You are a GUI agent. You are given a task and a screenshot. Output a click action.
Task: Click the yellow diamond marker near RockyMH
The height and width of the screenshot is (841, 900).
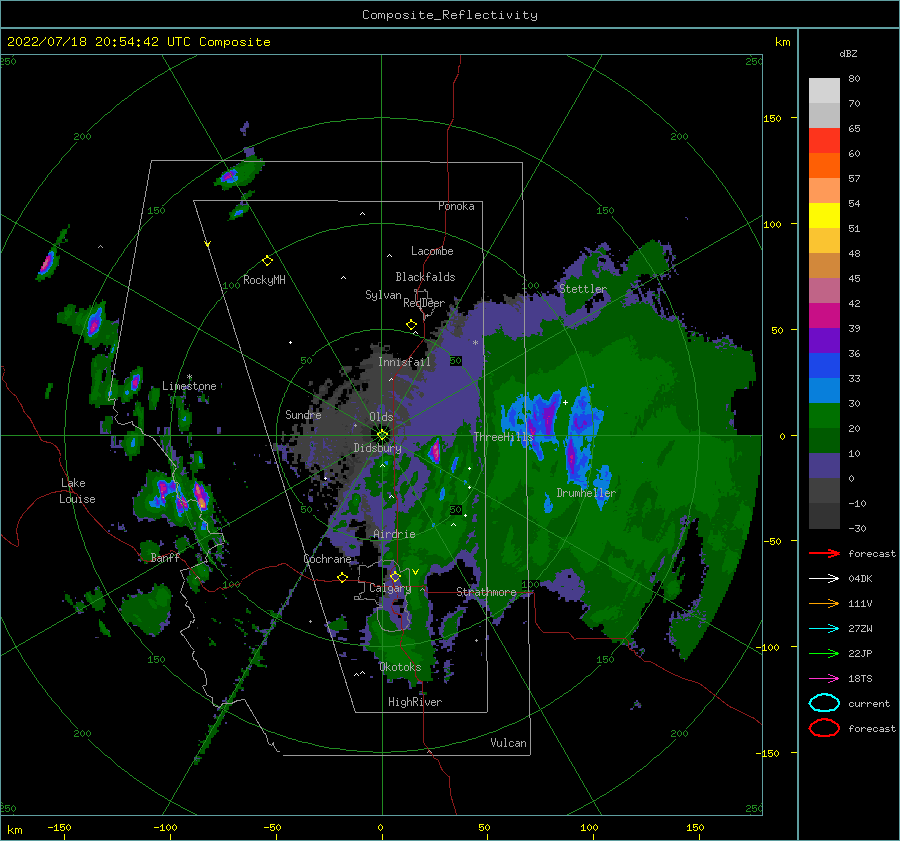point(267,261)
